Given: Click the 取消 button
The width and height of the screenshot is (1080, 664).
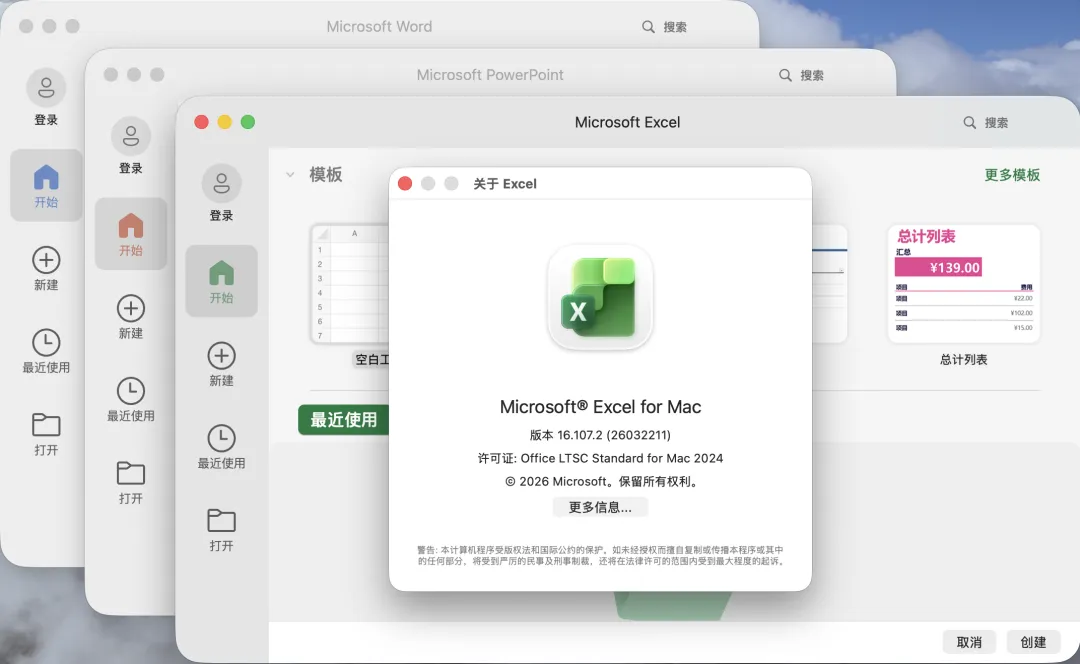Looking at the screenshot, I should pos(969,642).
